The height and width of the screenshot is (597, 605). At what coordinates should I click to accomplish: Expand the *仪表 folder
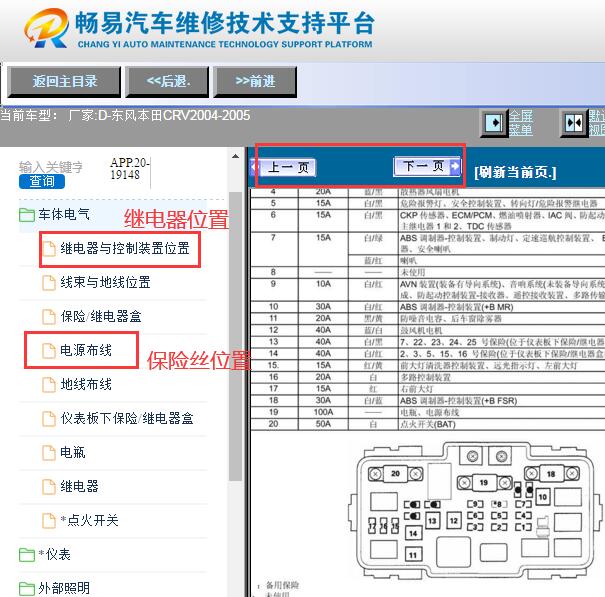(x=54, y=555)
